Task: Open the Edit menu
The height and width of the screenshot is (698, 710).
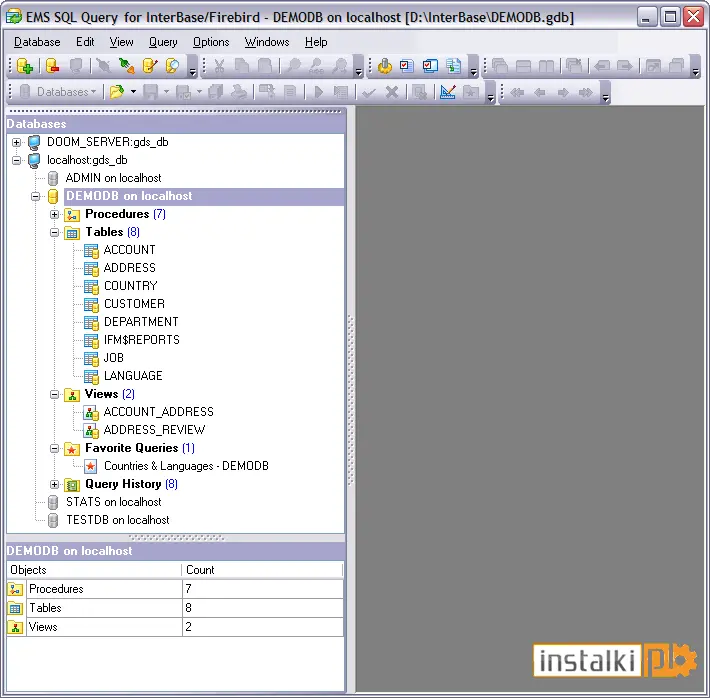Action: click(85, 42)
